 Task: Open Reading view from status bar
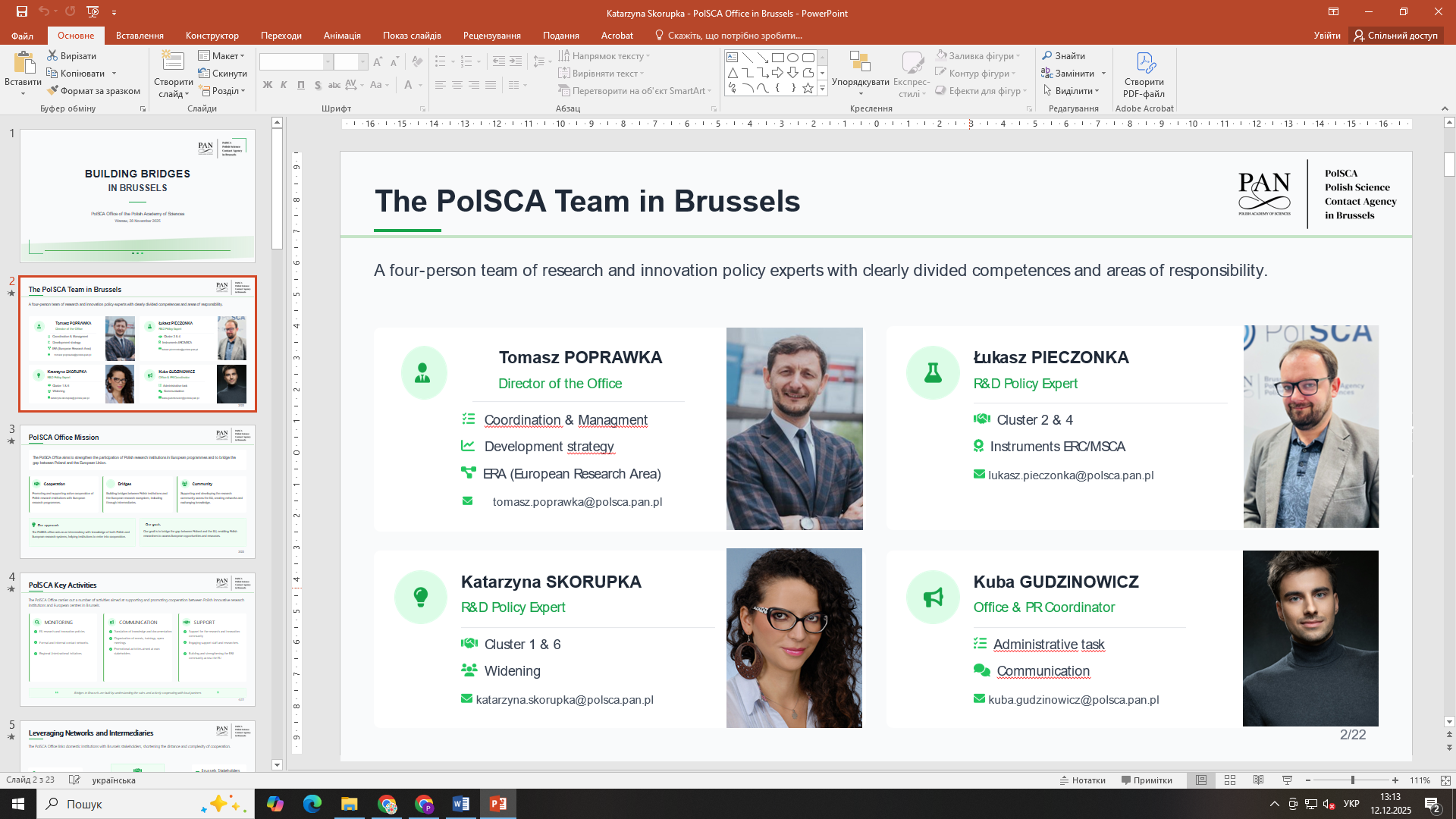coord(1258,780)
